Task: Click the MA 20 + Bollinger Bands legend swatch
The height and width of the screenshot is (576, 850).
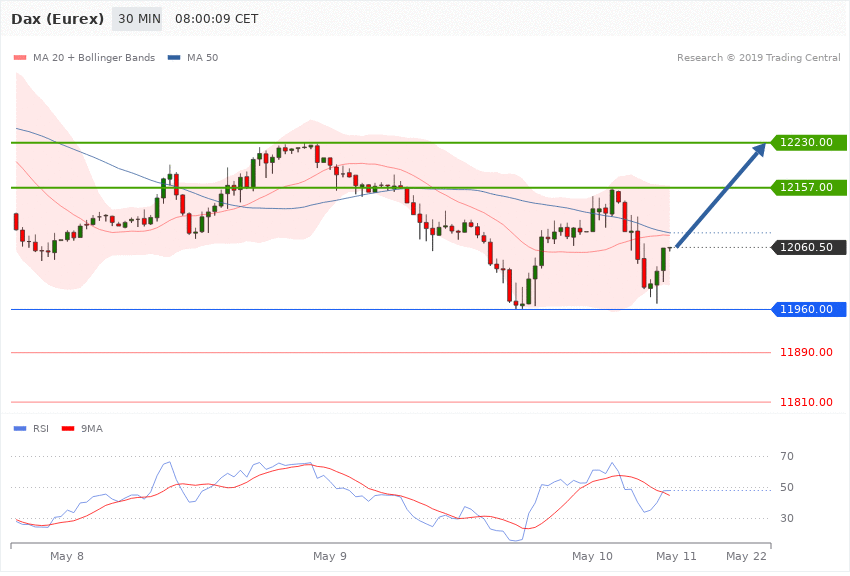Action: (20, 57)
